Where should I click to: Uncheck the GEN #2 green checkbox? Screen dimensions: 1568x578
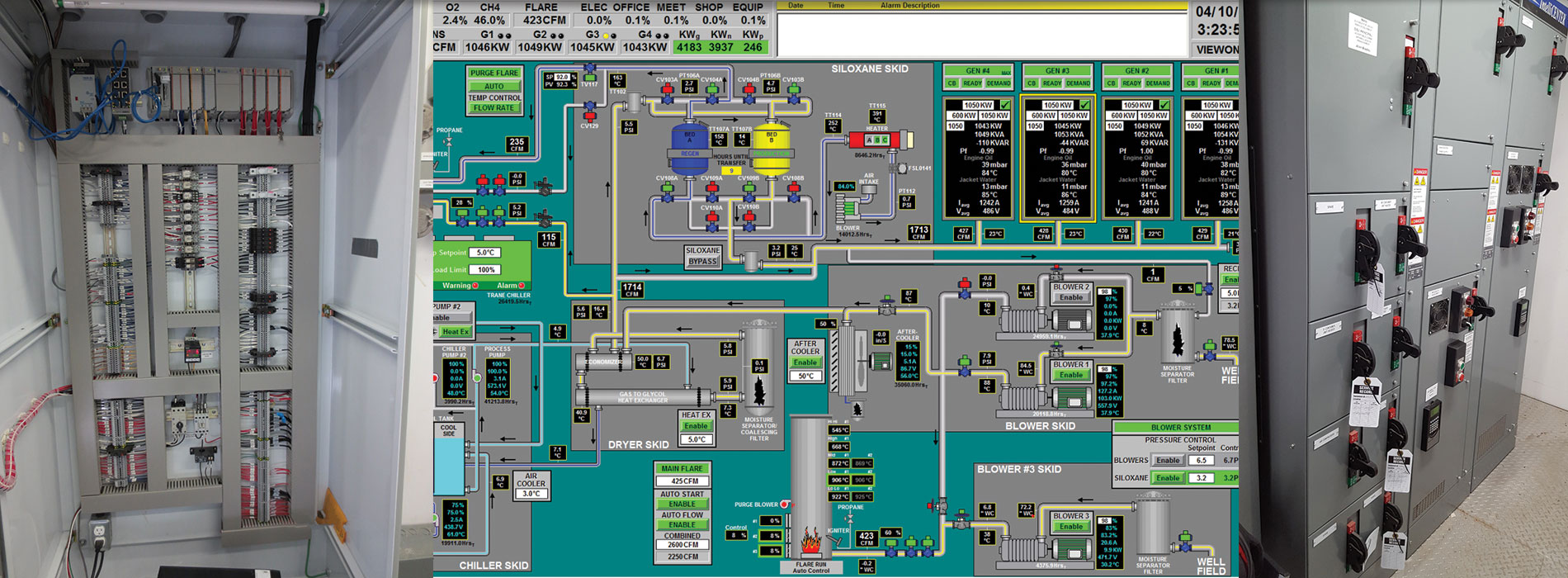1164,105
